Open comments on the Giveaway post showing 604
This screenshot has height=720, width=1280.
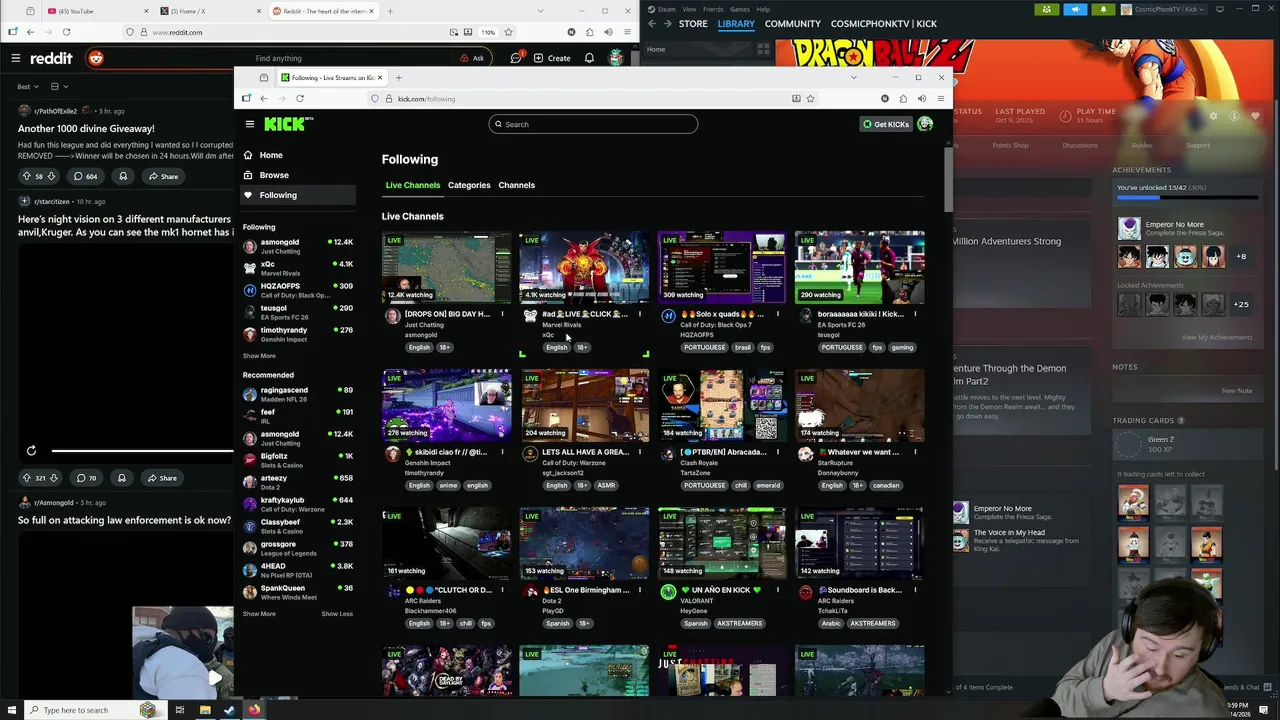(x=85, y=176)
